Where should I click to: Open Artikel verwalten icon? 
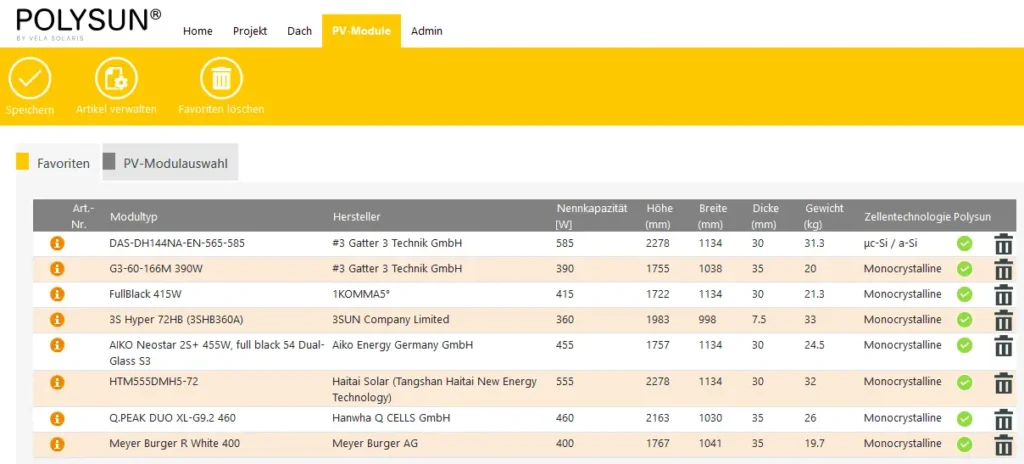(x=116, y=78)
